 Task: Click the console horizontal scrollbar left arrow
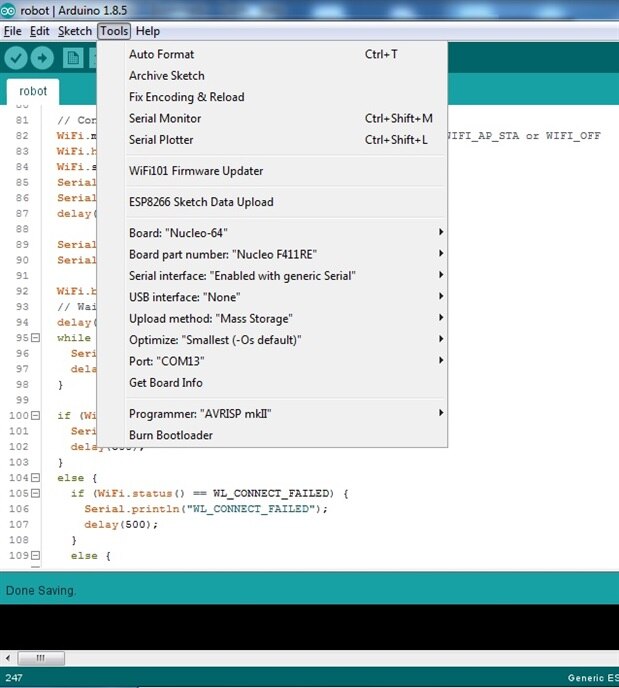[x=9, y=658]
